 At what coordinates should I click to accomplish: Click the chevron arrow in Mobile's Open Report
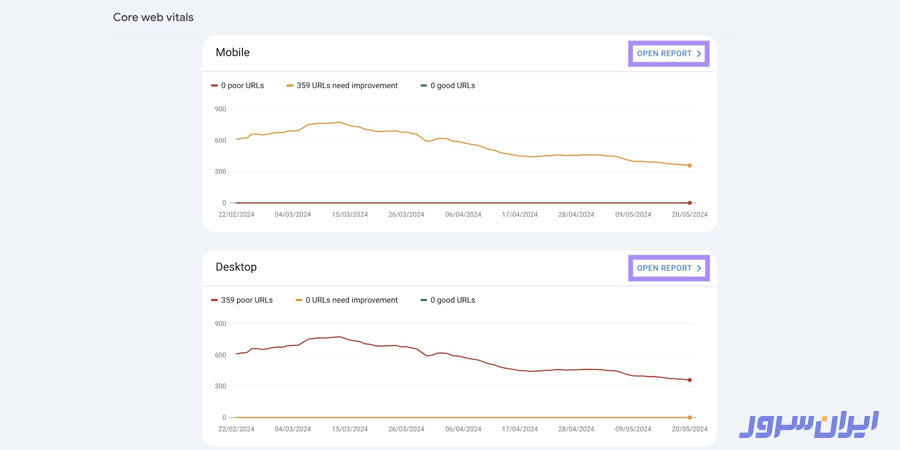point(699,54)
